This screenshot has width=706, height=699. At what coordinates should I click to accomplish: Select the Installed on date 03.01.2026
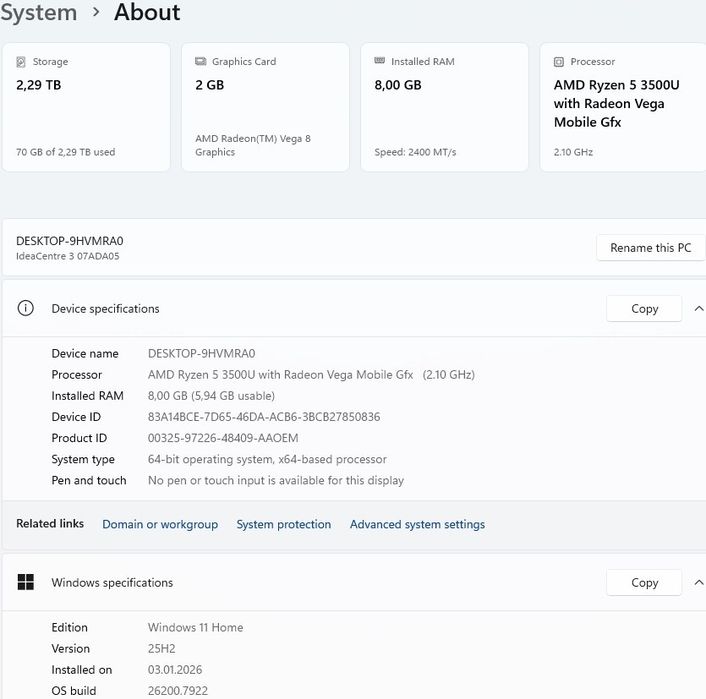175,670
